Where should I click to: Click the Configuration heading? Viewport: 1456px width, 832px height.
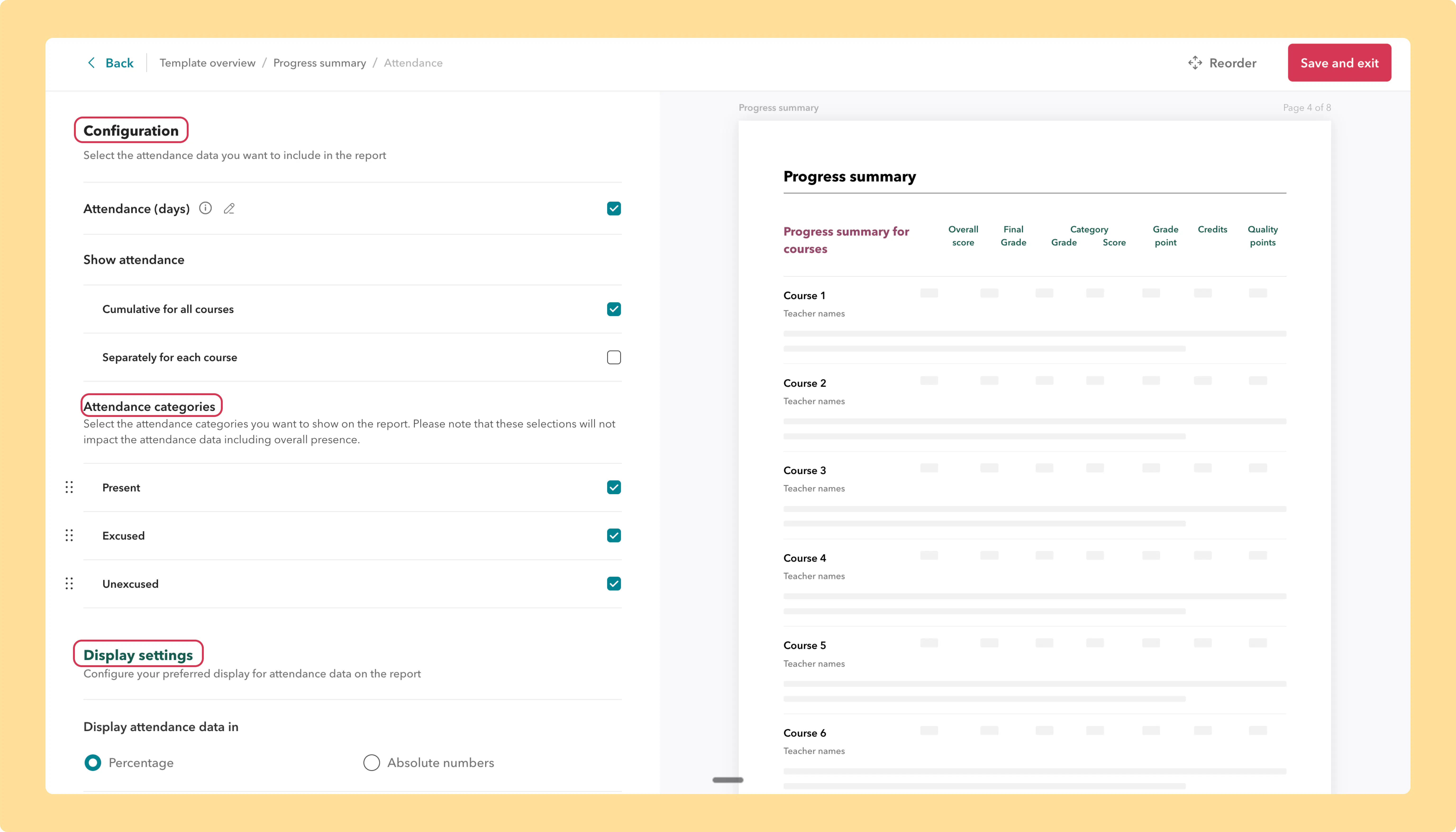pyautogui.click(x=131, y=131)
